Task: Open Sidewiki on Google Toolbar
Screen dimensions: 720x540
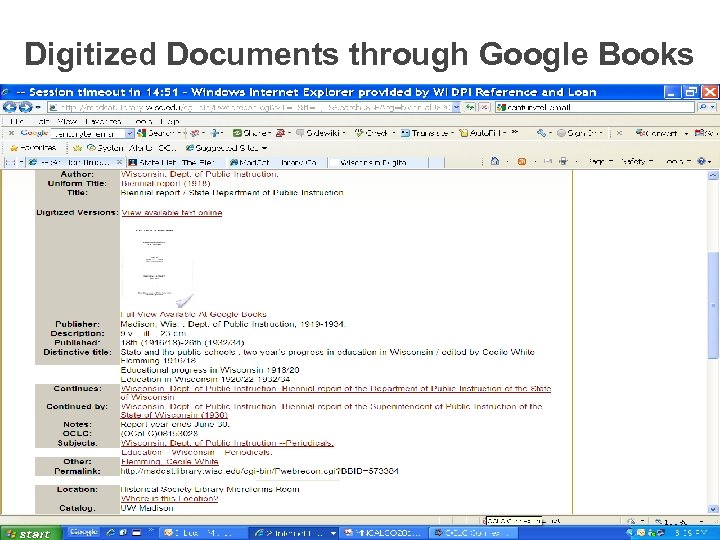Action: tap(319, 133)
